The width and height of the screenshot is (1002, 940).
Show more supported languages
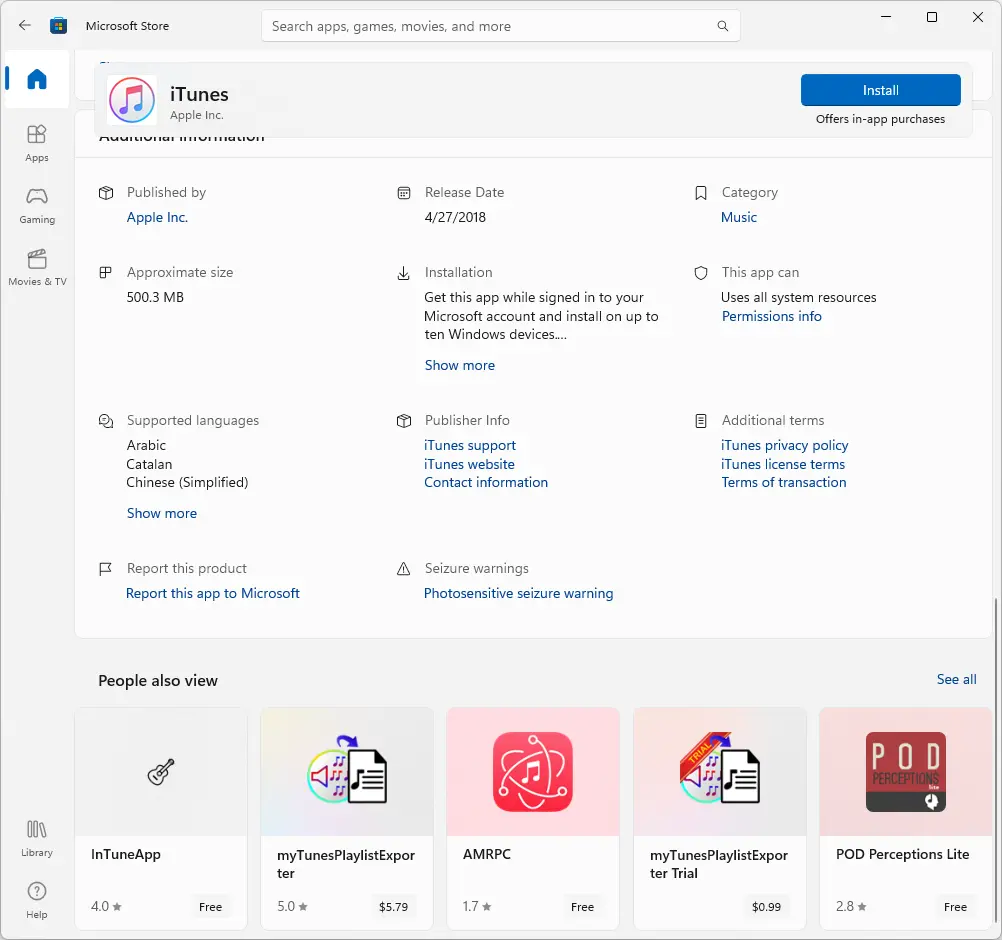[x=162, y=513]
